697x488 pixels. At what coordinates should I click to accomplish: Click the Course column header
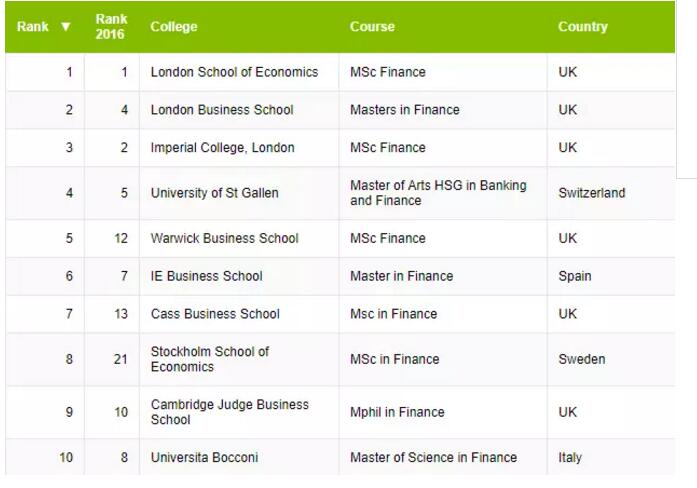pos(372,27)
